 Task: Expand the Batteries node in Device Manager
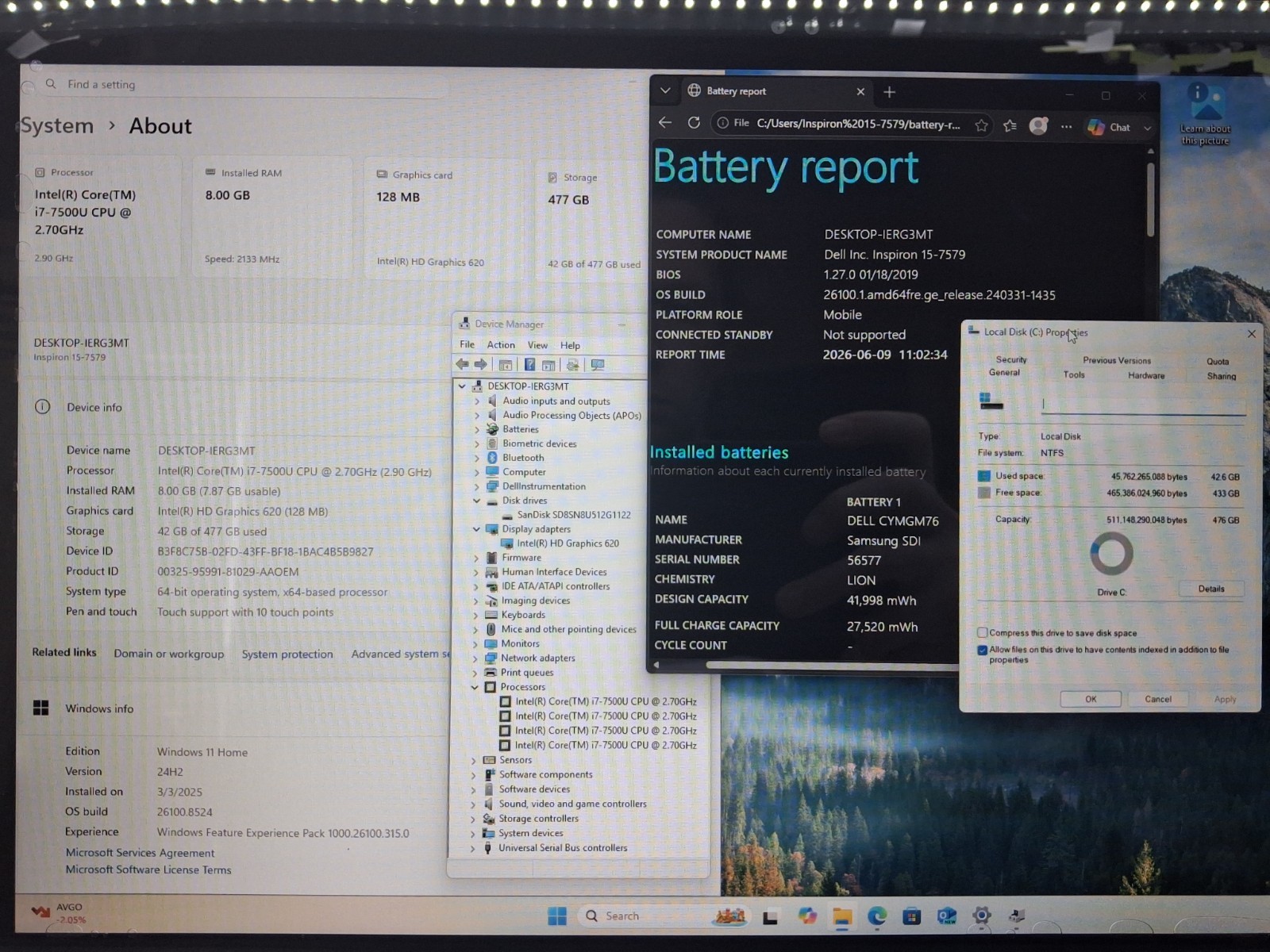pos(477,429)
